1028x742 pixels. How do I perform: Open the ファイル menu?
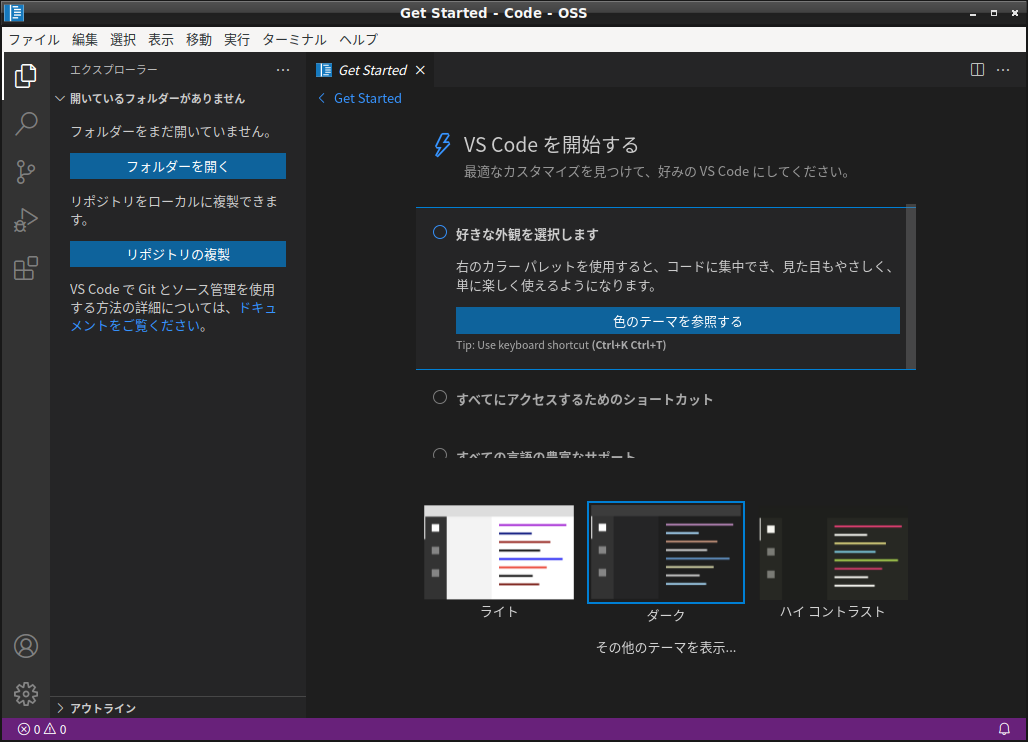(x=34, y=39)
